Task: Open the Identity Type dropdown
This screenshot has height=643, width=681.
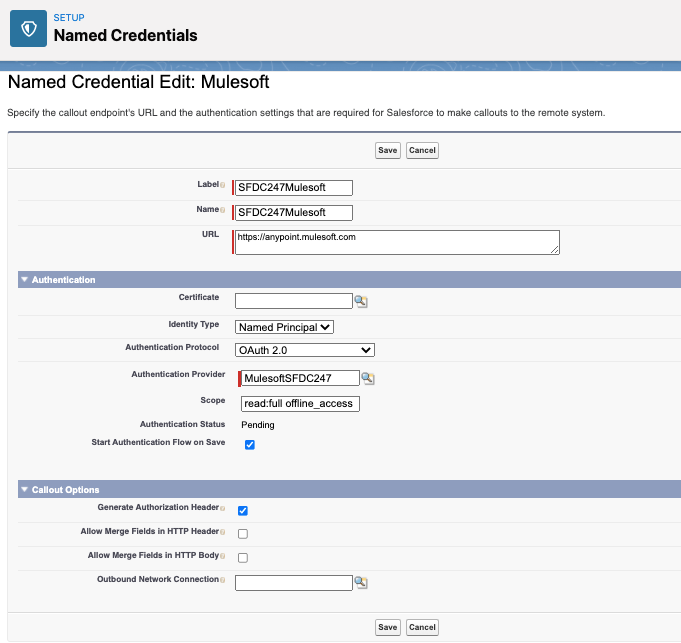Action: tap(284, 327)
